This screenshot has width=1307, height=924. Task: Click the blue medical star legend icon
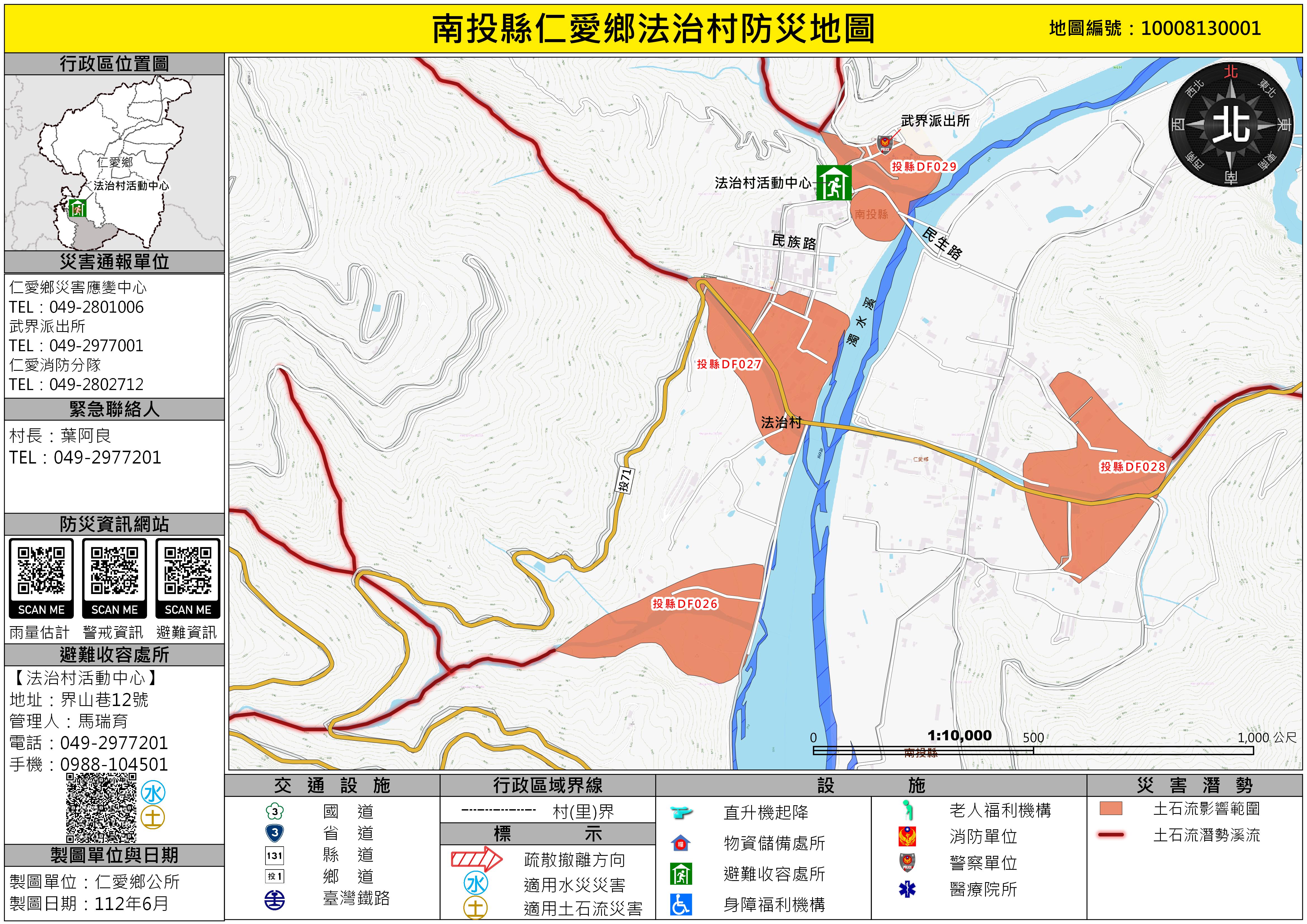click(x=907, y=889)
